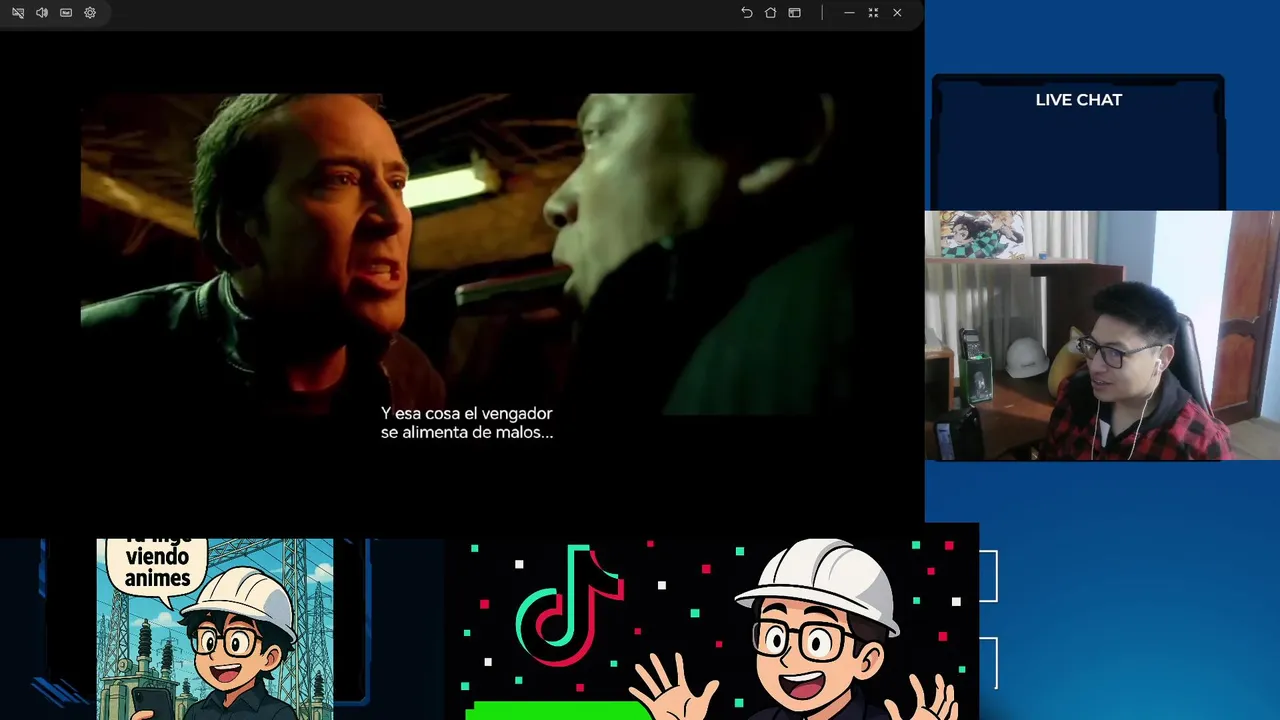1280x720 pixels.
Task: Click the back arrow icon in top bar
Action: (746, 13)
